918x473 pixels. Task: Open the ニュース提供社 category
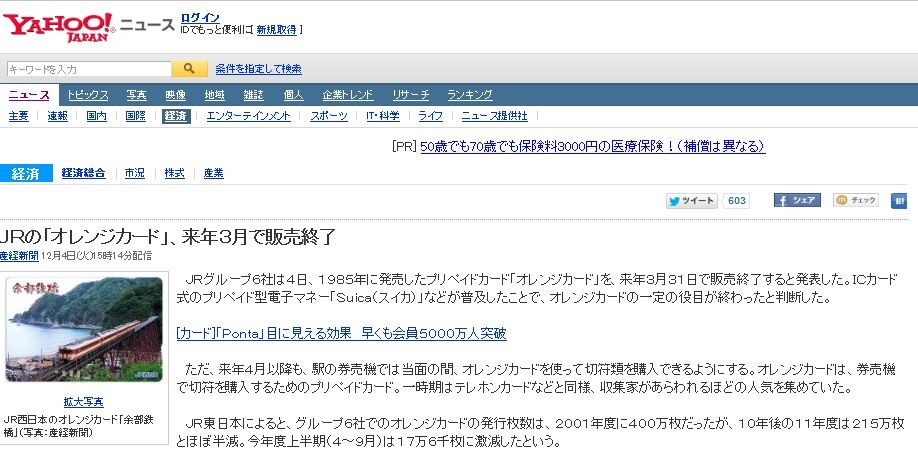[494, 116]
